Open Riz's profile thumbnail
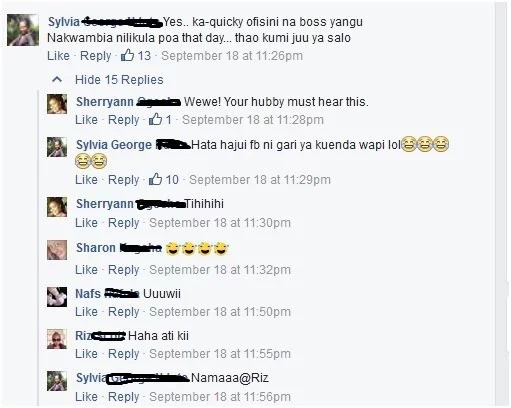The height and width of the screenshot is (408, 511). tap(57, 339)
